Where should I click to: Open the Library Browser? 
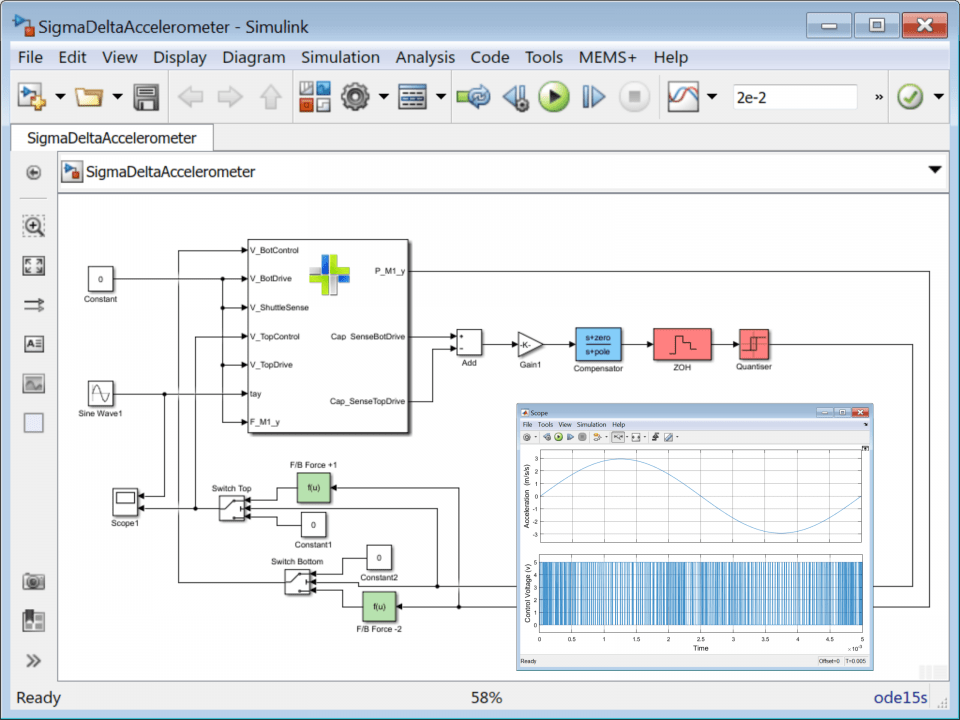click(316, 97)
